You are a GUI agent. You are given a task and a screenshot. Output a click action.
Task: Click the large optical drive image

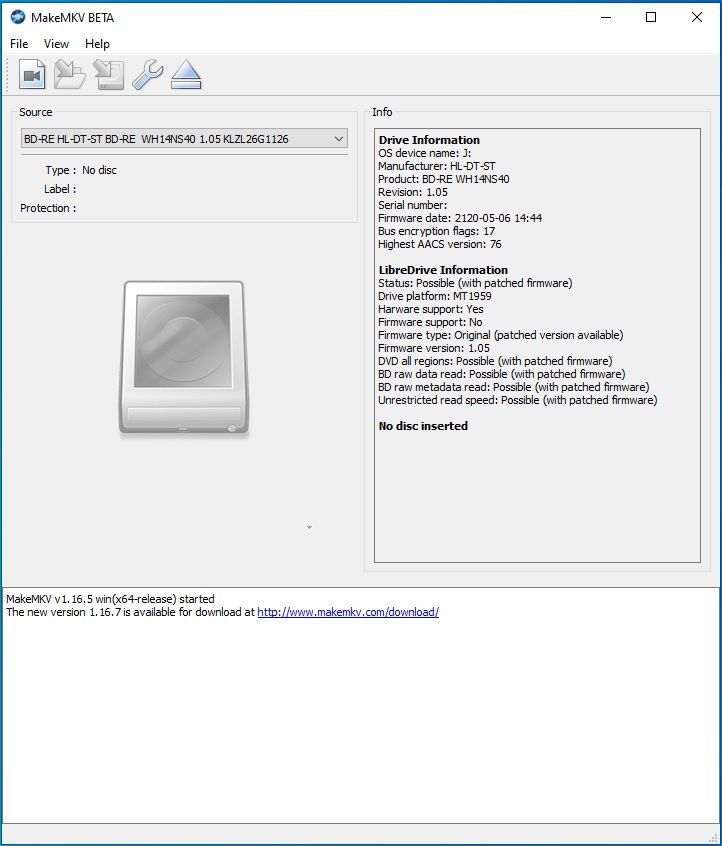184,358
